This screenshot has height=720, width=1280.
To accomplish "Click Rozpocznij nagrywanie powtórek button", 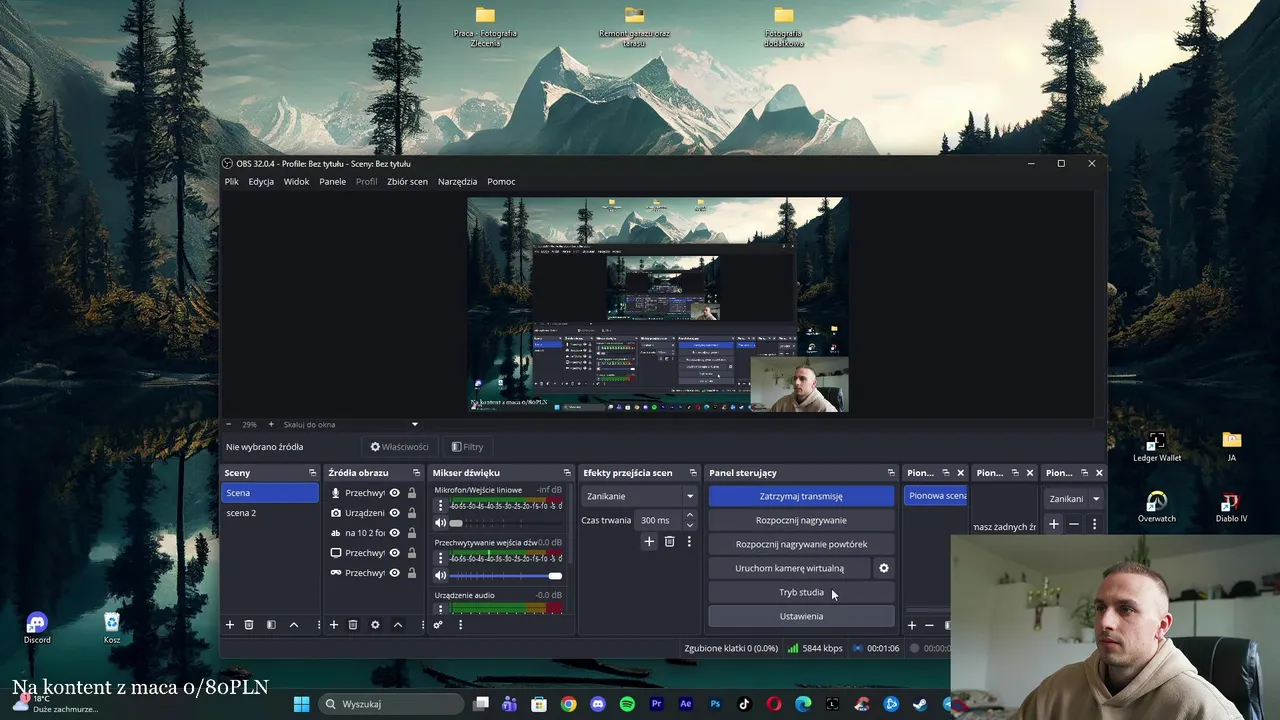I will pos(801,544).
